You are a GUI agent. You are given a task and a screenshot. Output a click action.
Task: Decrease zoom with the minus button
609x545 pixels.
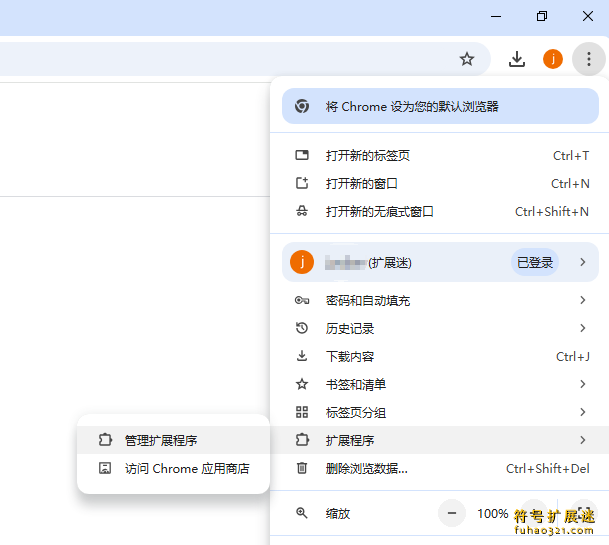coord(452,513)
